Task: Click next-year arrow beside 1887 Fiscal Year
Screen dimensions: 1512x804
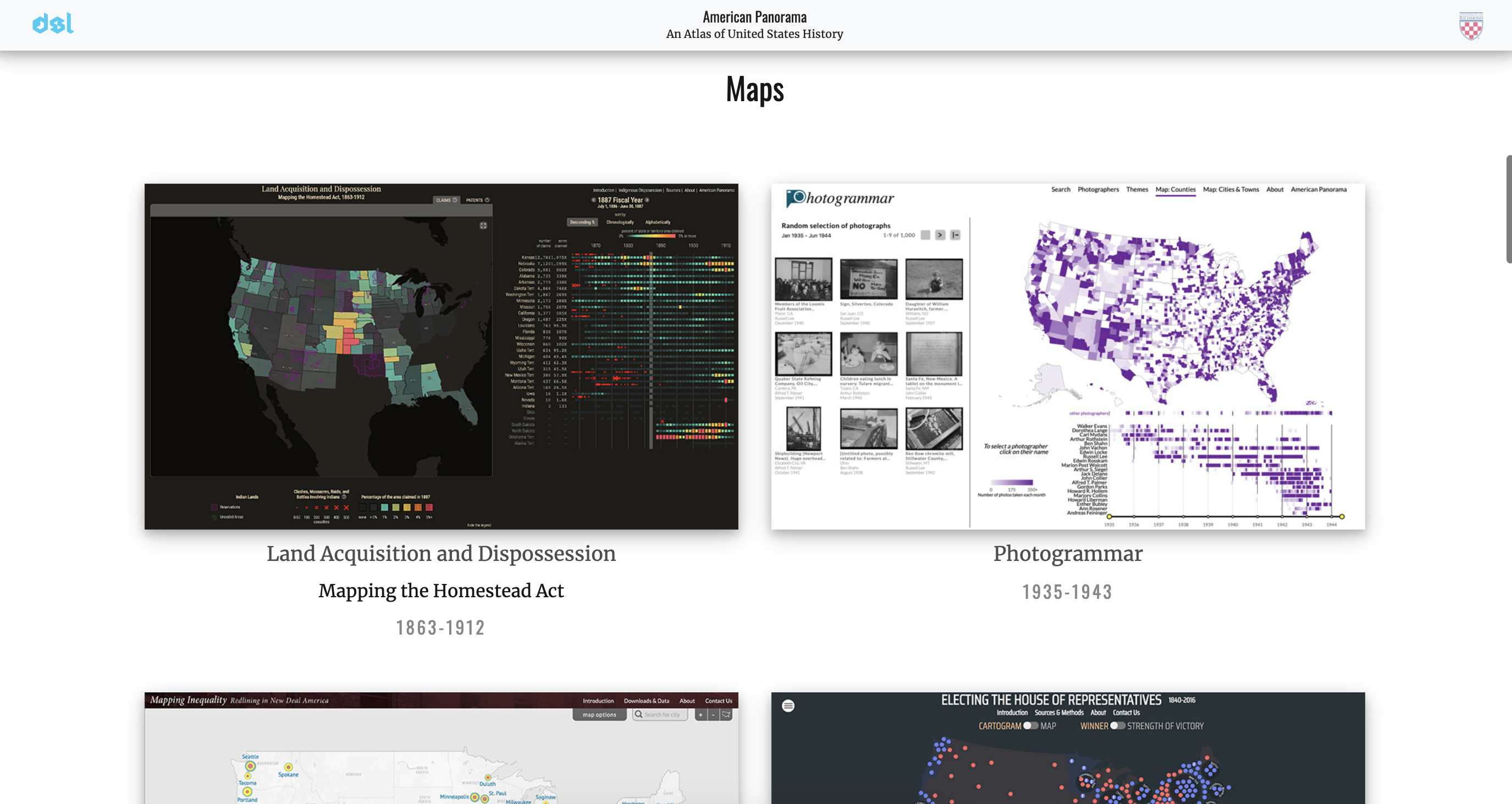Action: pos(647,200)
